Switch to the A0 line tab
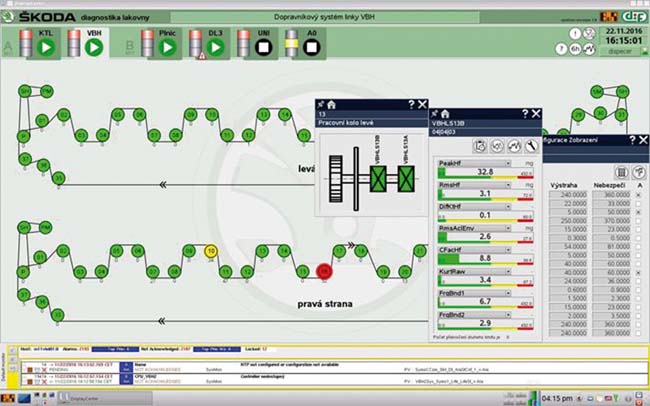 [305, 43]
